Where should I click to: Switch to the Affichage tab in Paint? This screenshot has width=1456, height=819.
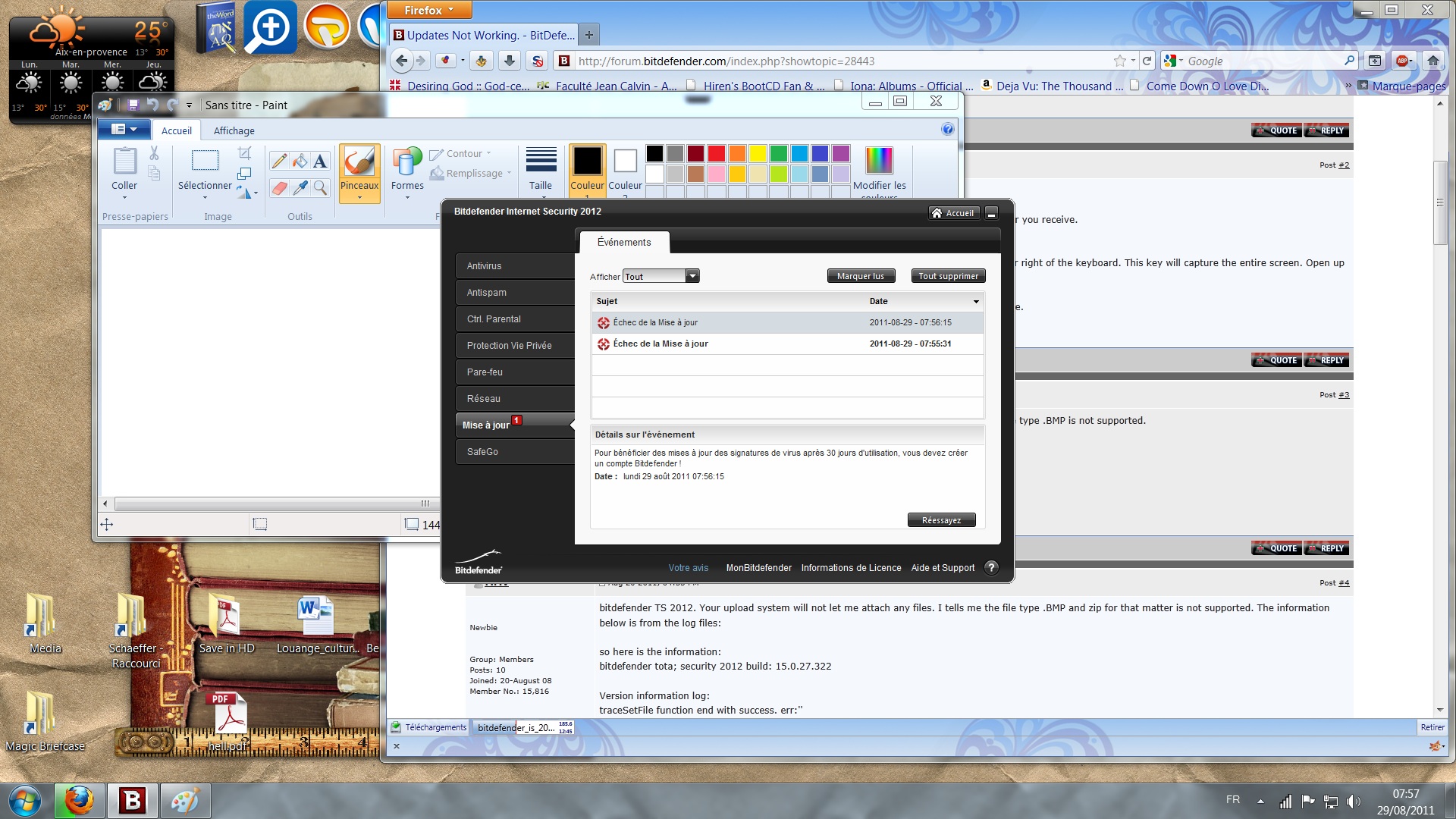tap(234, 130)
